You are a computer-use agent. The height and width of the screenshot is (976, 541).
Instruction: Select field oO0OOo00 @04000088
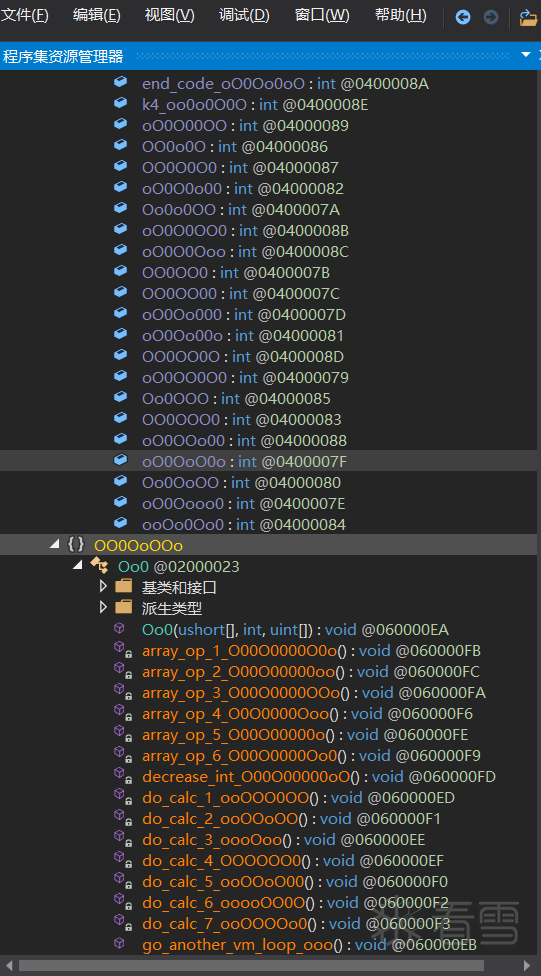244,441
